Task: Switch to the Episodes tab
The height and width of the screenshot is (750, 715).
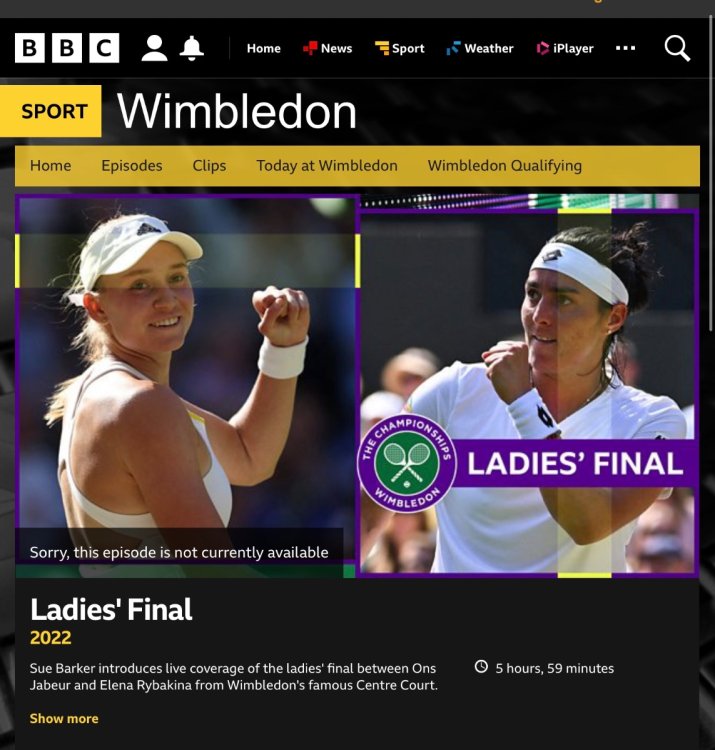Action: point(132,165)
